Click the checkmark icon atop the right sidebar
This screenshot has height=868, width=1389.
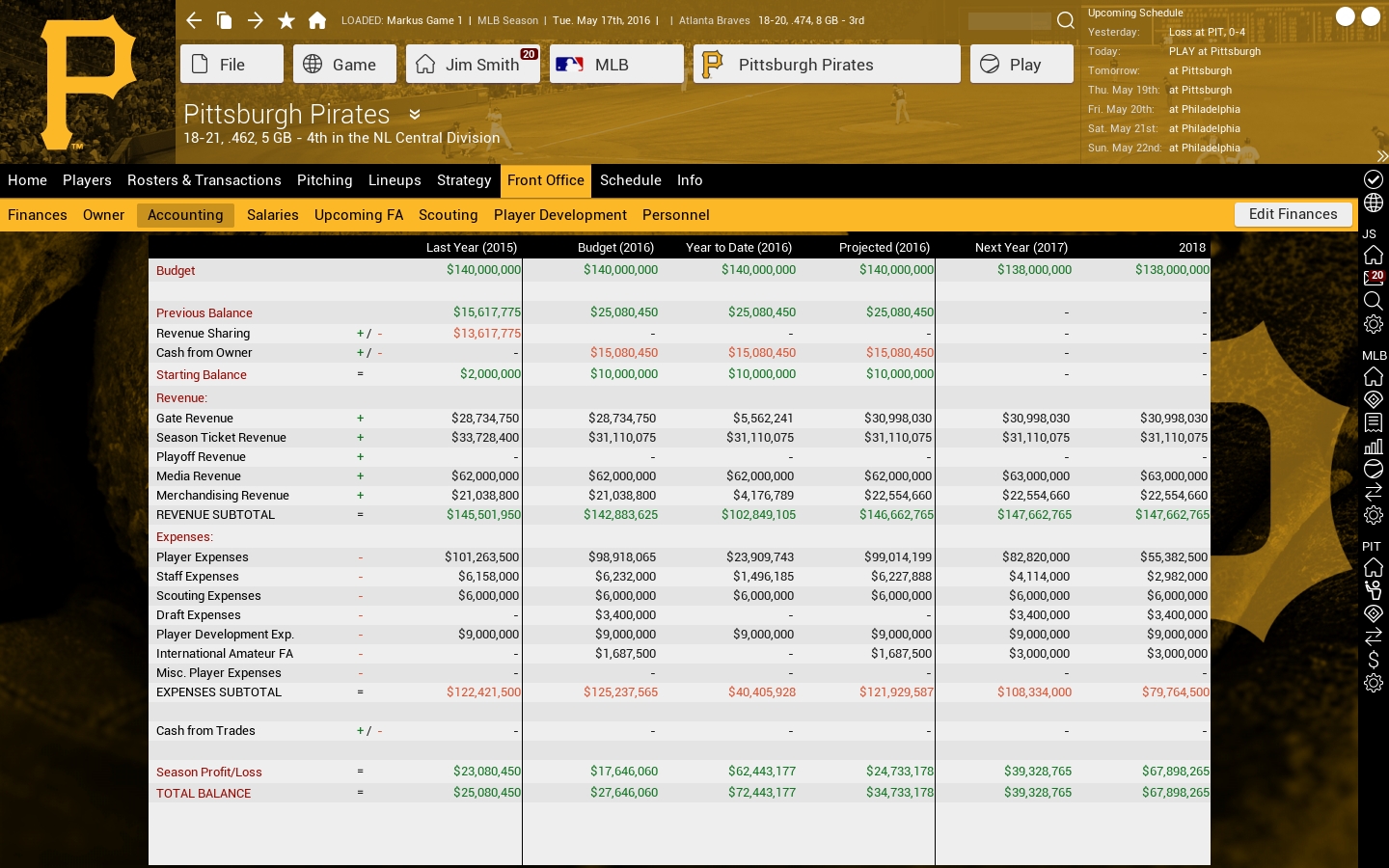coord(1374,179)
